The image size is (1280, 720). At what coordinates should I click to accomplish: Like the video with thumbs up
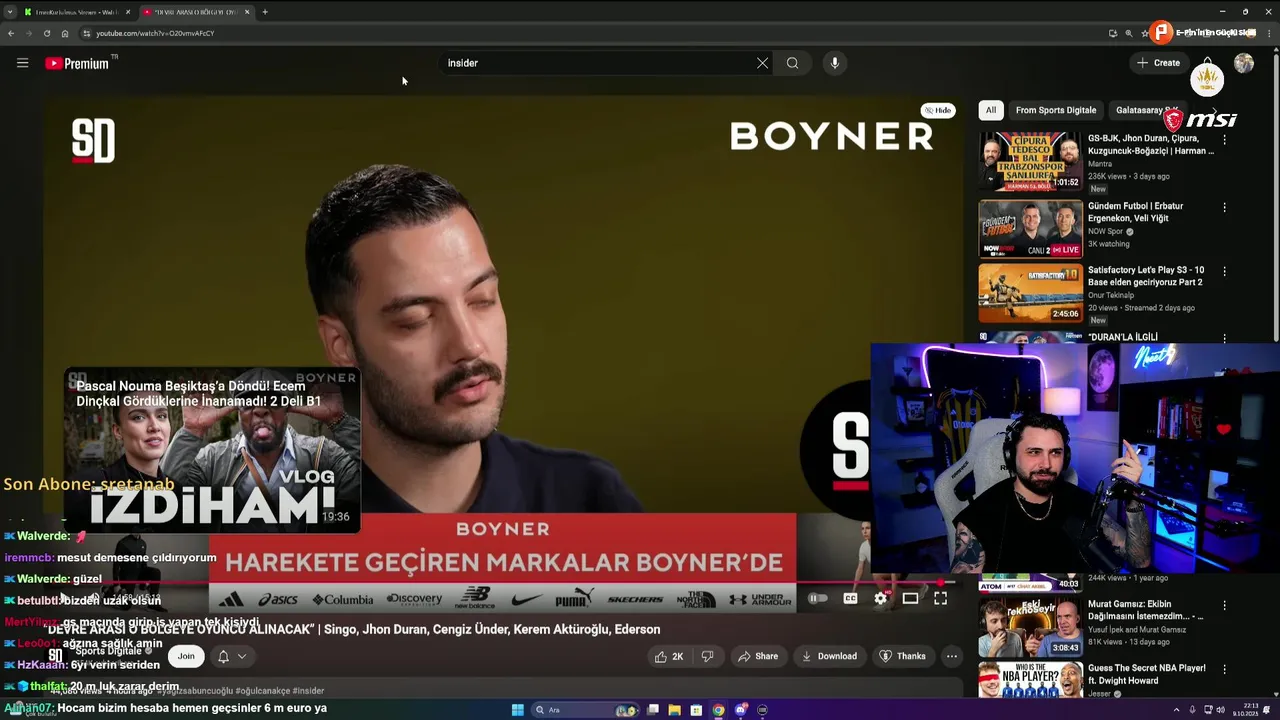point(668,656)
